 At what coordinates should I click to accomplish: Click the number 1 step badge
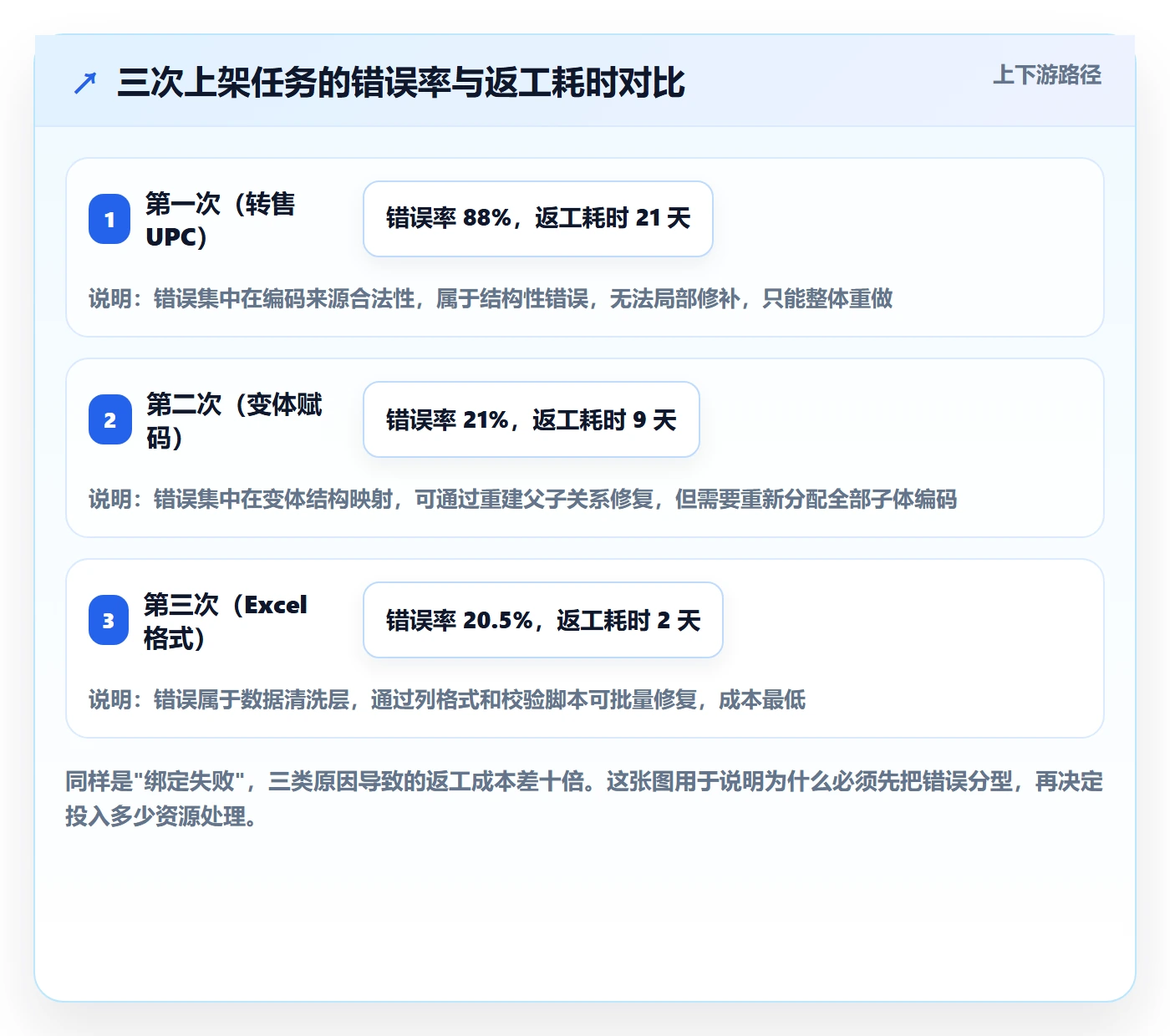(109, 219)
